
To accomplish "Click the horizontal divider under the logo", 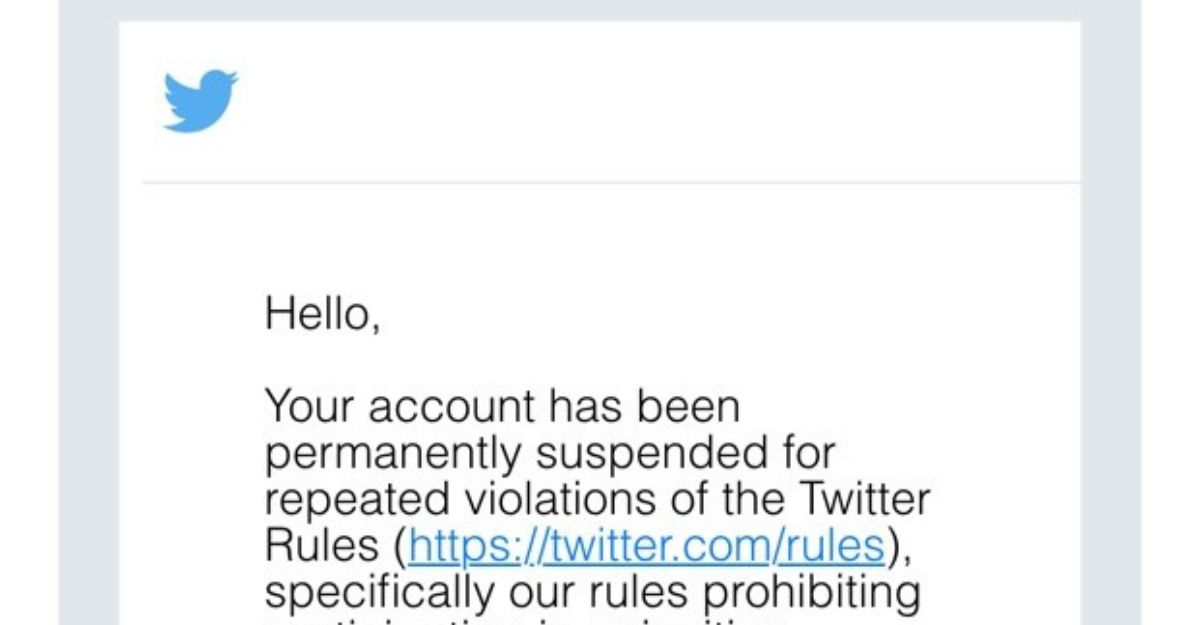I will click(611, 183).
